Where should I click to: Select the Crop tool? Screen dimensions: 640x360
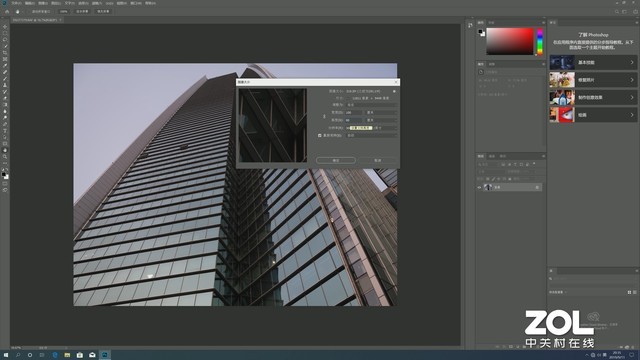5,53
